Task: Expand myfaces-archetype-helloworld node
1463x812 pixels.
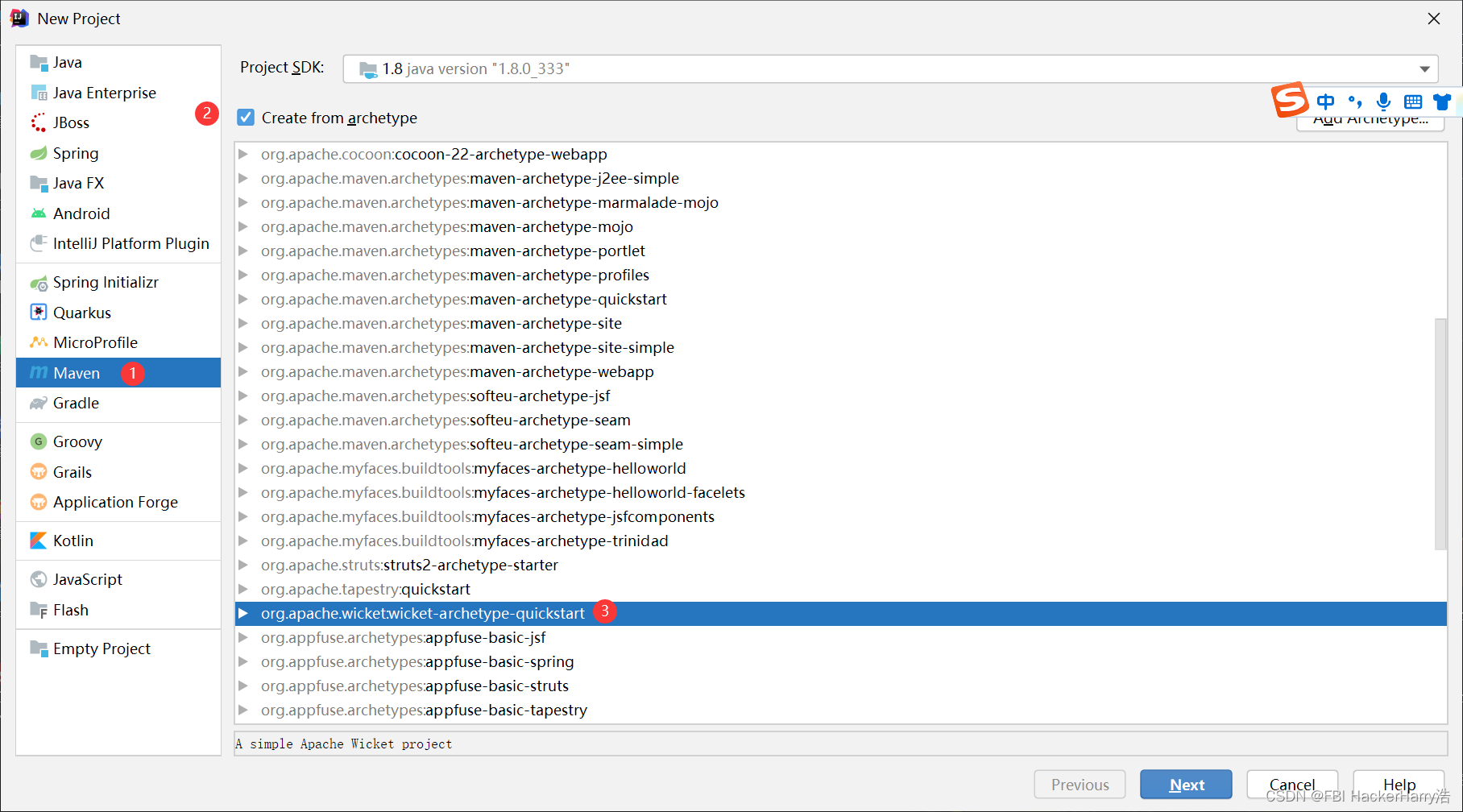Action: [x=243, y=468]
